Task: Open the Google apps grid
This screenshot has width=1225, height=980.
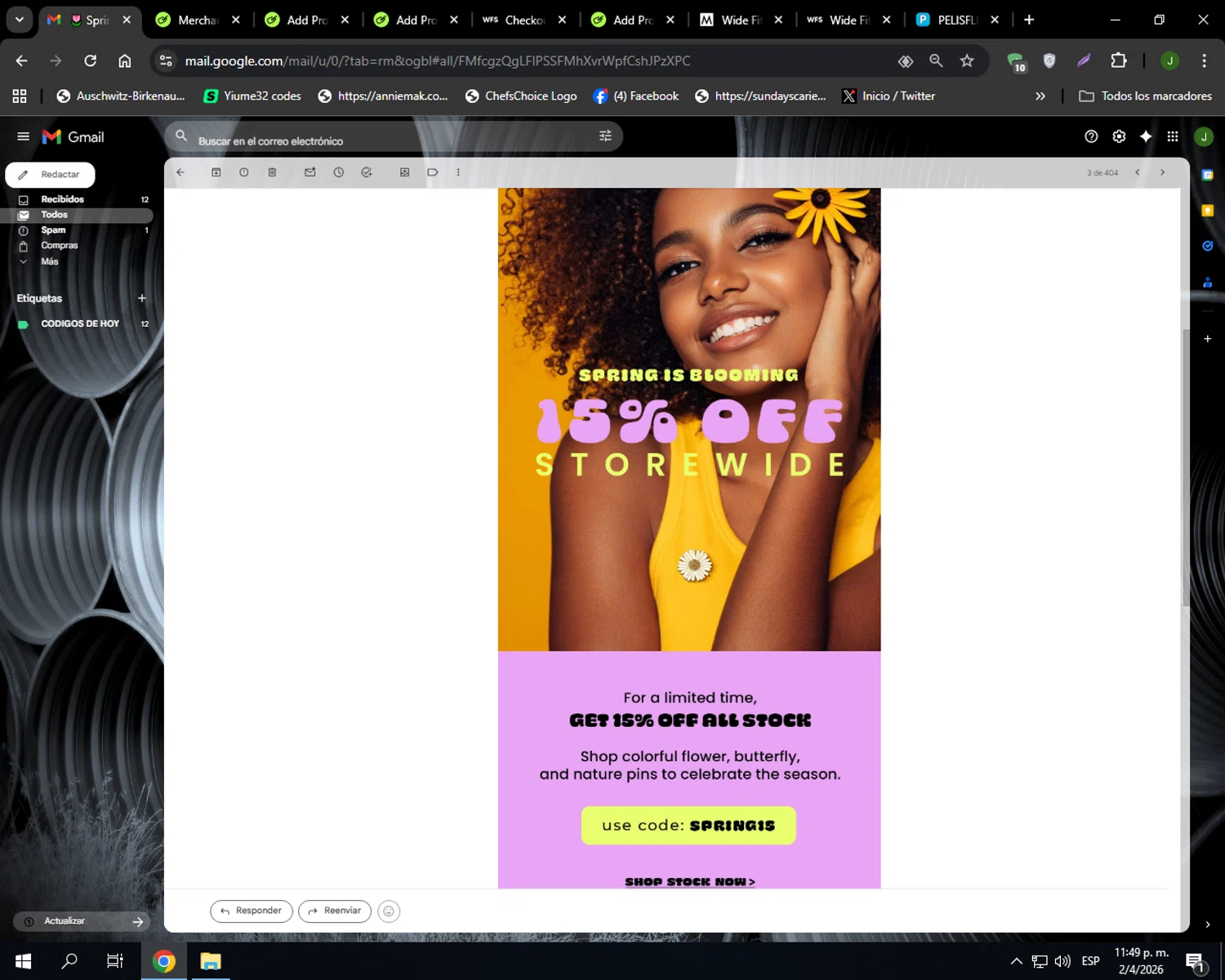Action: pos(1173,136)
